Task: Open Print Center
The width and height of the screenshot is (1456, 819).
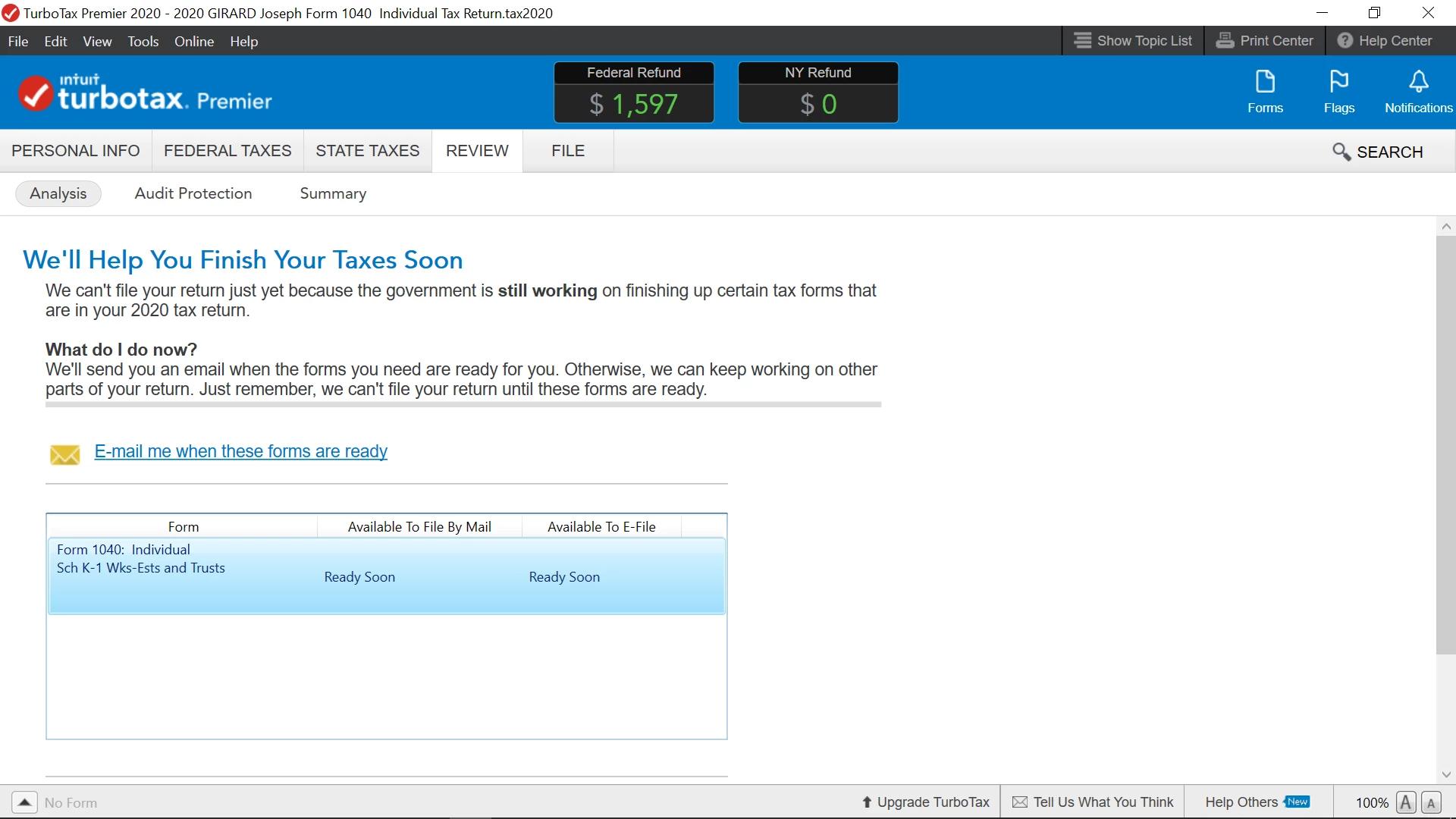Action: tap(1265, 41)
